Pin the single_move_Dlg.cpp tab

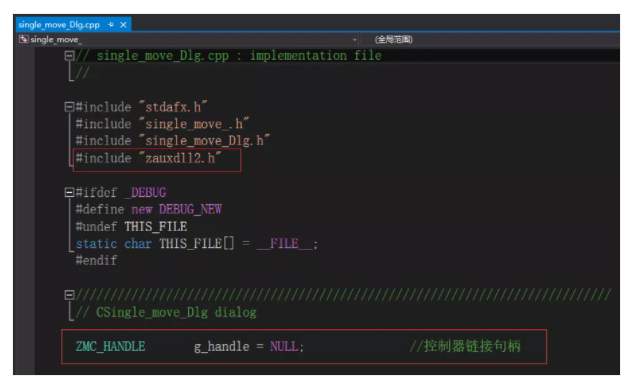tap(111, 25)
